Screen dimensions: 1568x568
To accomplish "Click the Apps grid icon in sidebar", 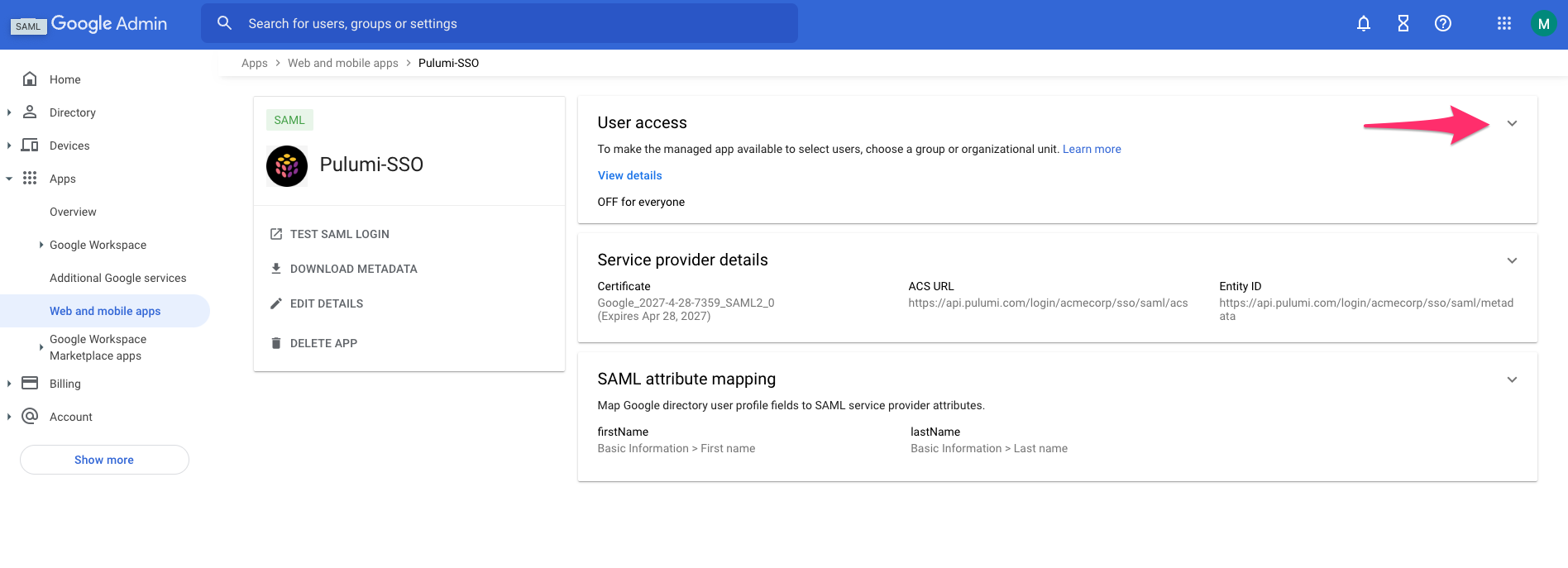I will point(30,178).
